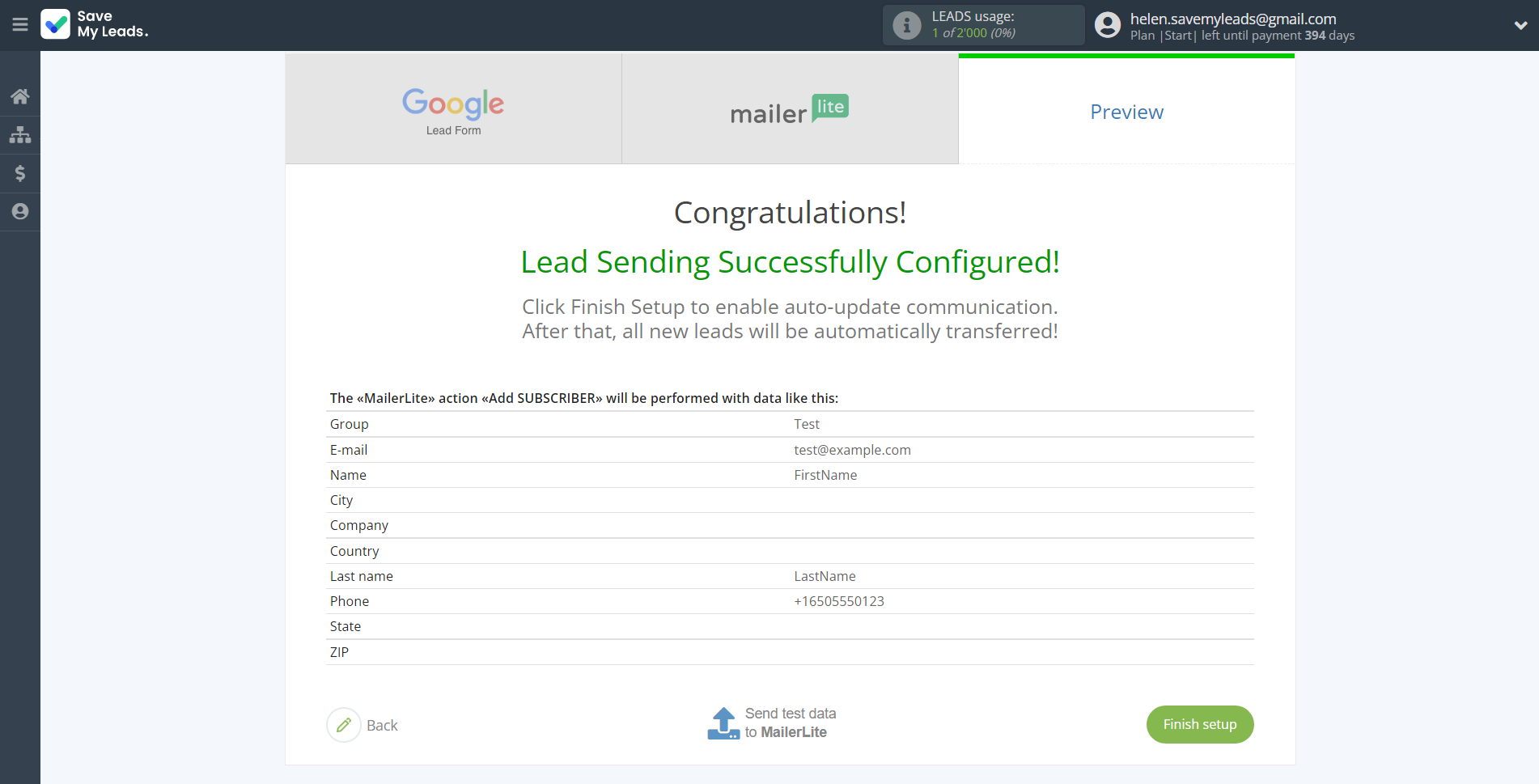Click Lead Sending Successfully Configured heading
This screenshot has height=784, width=1539.
coord(790,262)
